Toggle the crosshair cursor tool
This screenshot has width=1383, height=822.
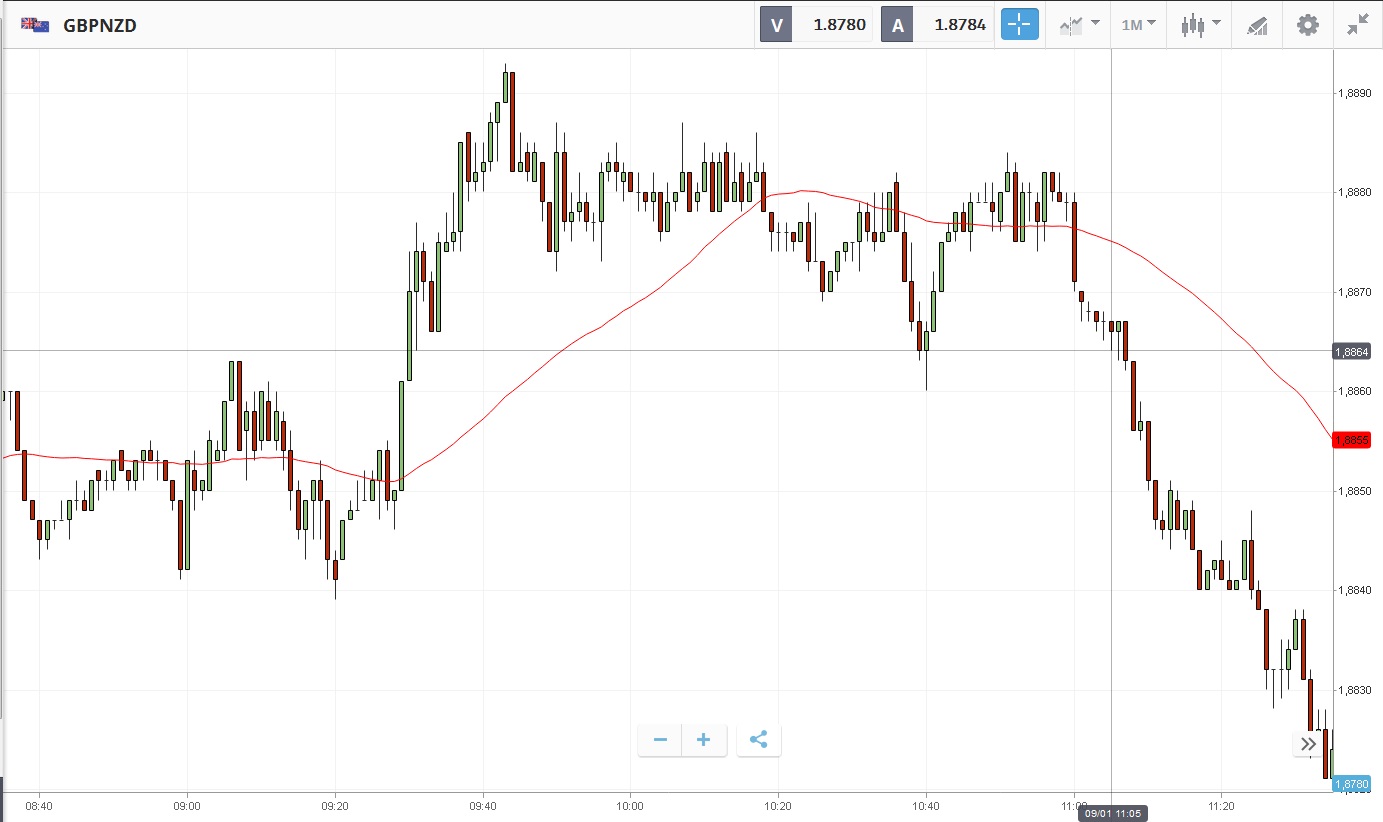pyautogui.click(x=1020, y=25)
